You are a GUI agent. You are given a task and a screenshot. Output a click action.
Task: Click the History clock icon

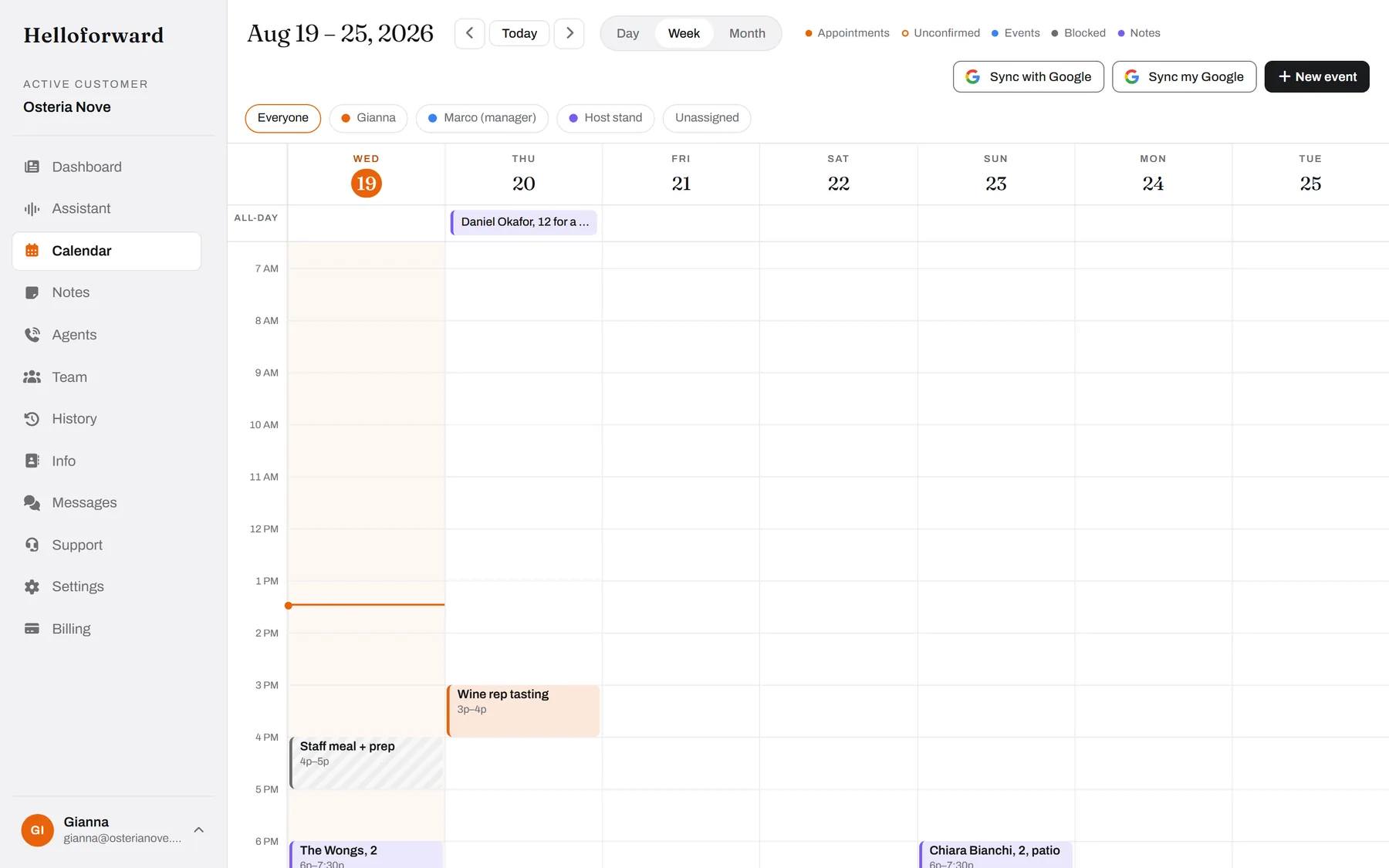[x=32, y=419]
